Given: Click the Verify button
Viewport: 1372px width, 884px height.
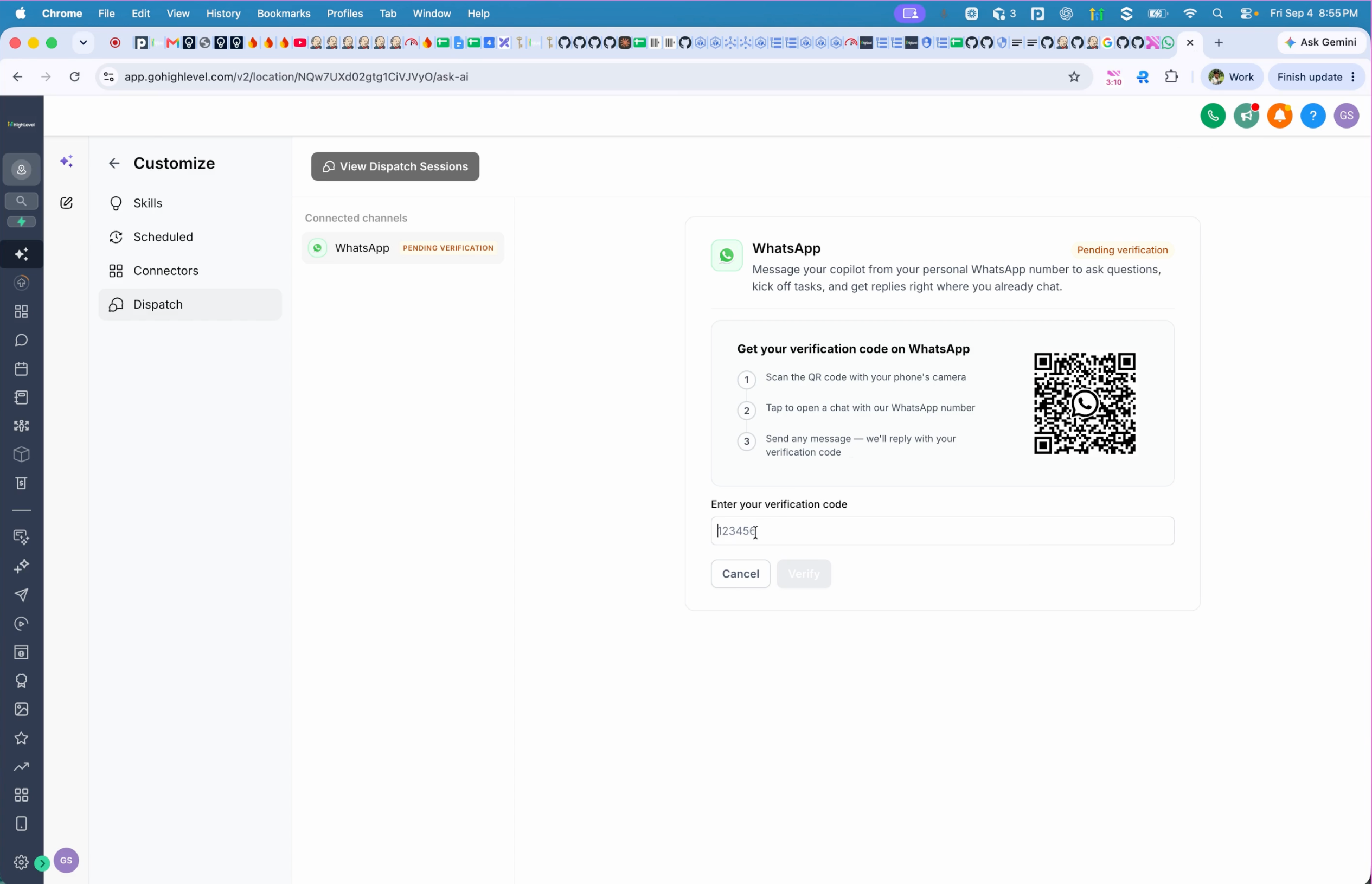Looking at the screenshot, I should [803, 574].
